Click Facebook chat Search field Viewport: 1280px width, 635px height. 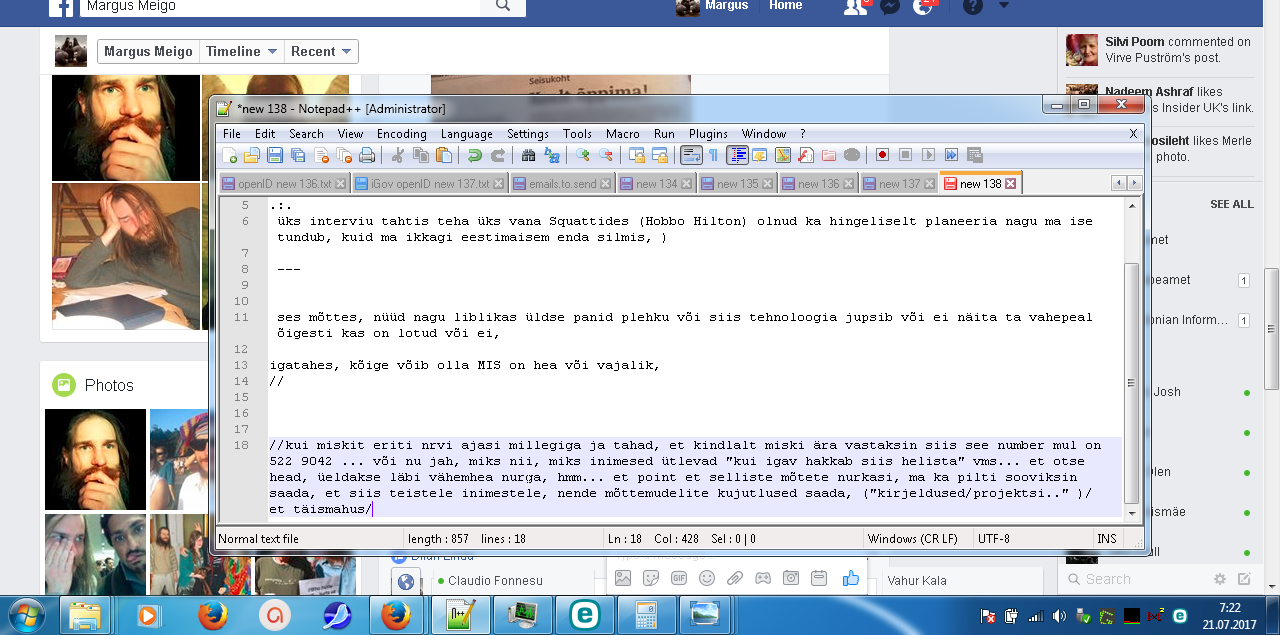(x=1135, y=579)
